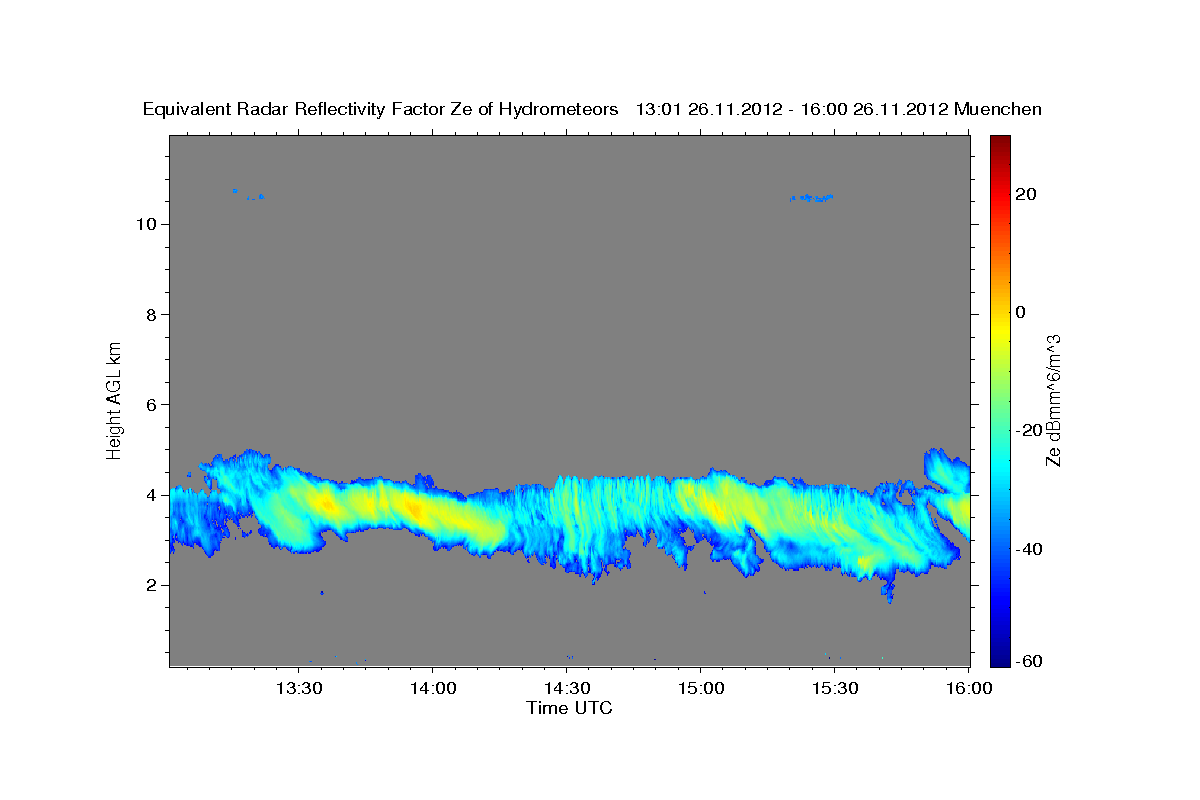The height and width of the screenshot is (800, 1200).
Task: Click the colorbar value '0'
Action: [1022, 312]
